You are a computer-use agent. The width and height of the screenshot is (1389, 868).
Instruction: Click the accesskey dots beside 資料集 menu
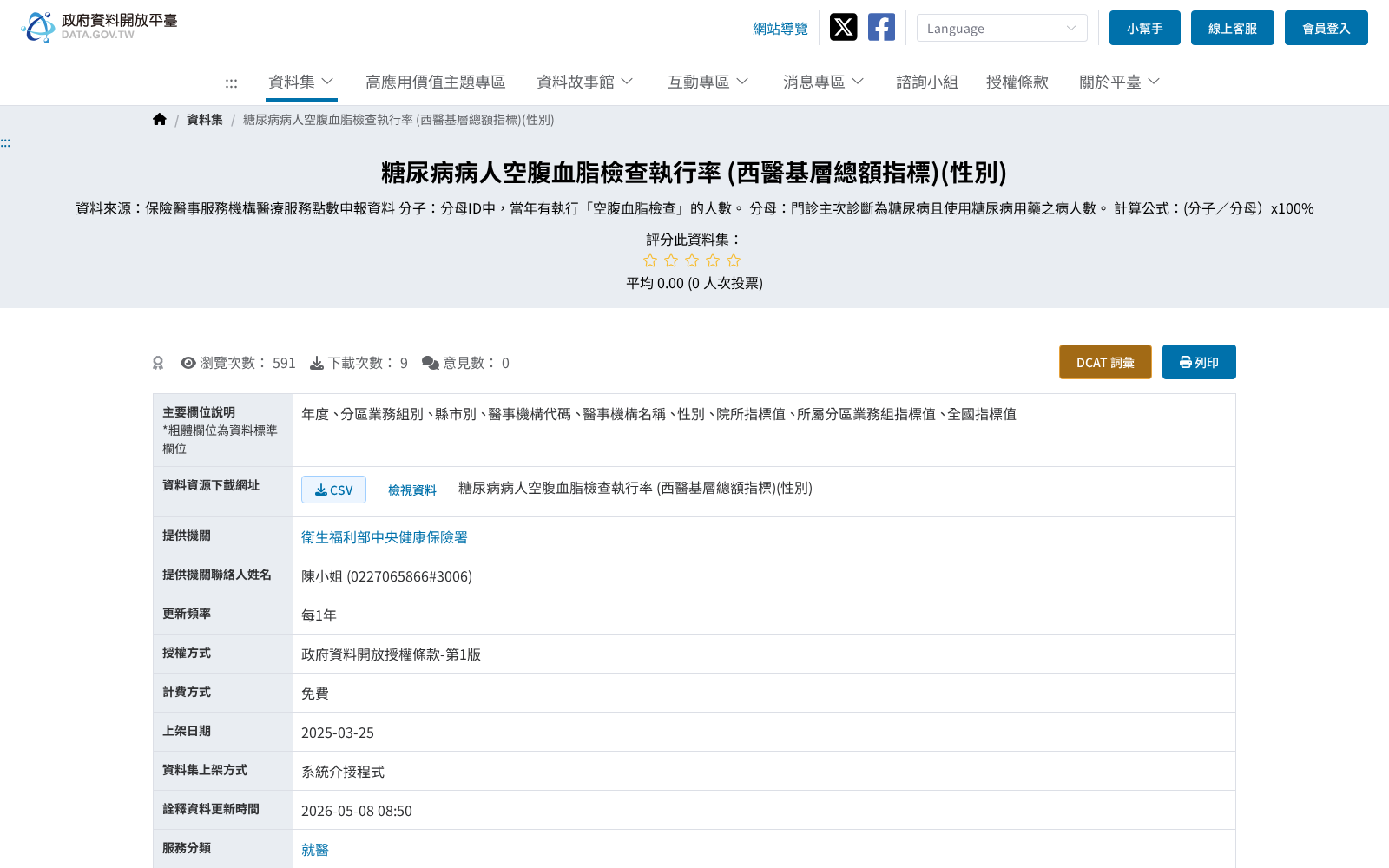pos(231,83)
